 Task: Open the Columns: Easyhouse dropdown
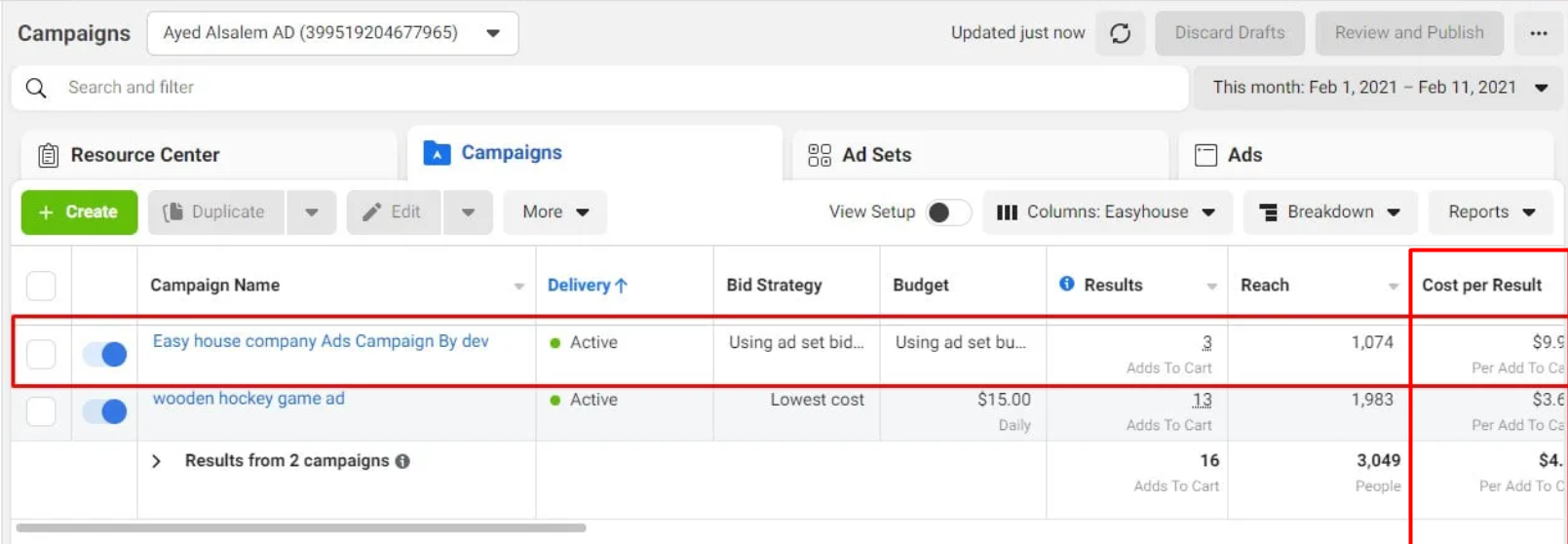1107,213
